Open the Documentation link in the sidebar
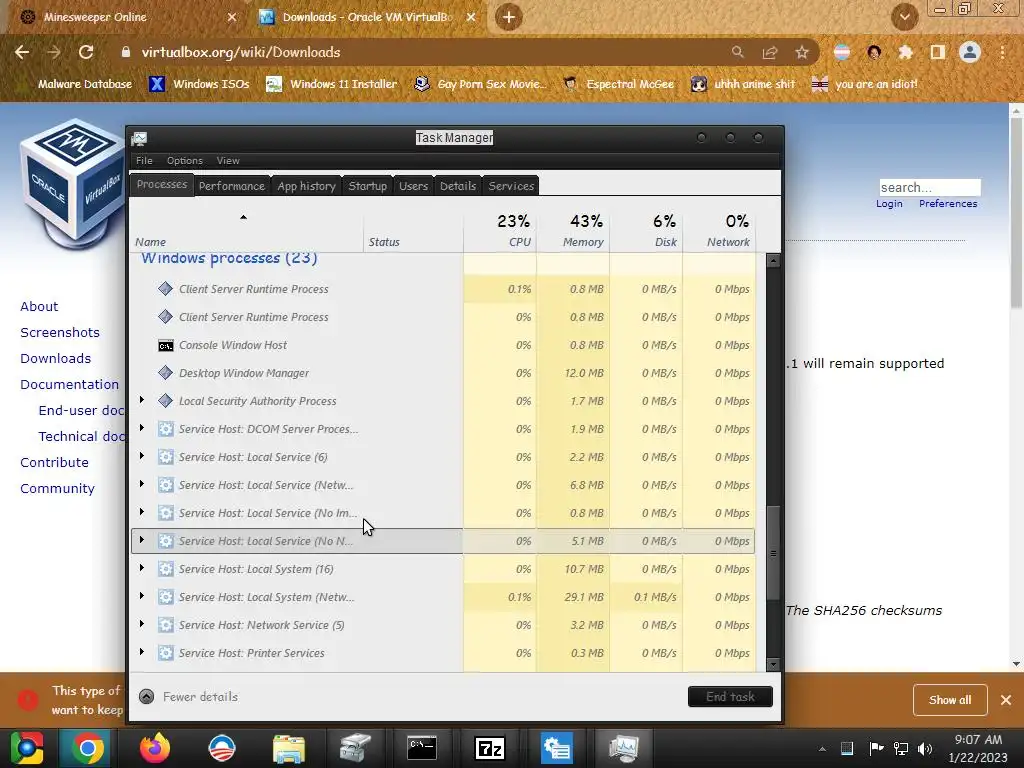The image size is (1024, 768). click(x=70, y=385)
